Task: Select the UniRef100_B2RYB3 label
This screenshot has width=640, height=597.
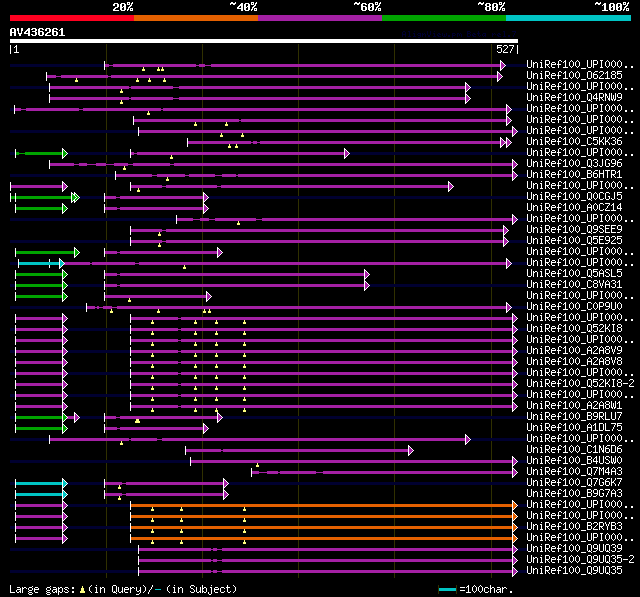Action: click(x=574, y=527)
